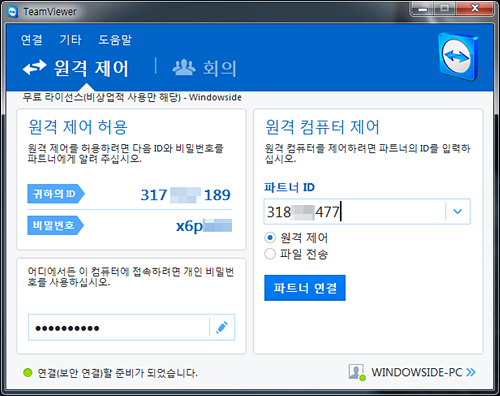Open the 도움말 menu
This screenshot has width=500, height=396.
click(x=115, y=40)
